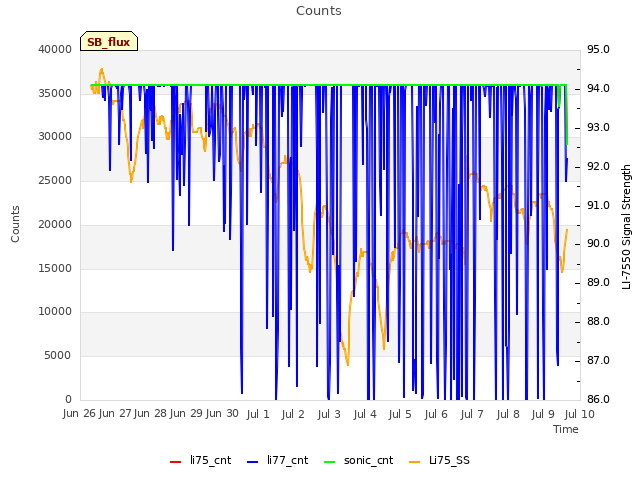Click the red li75_cnt legend swatch

pos(176,462)
